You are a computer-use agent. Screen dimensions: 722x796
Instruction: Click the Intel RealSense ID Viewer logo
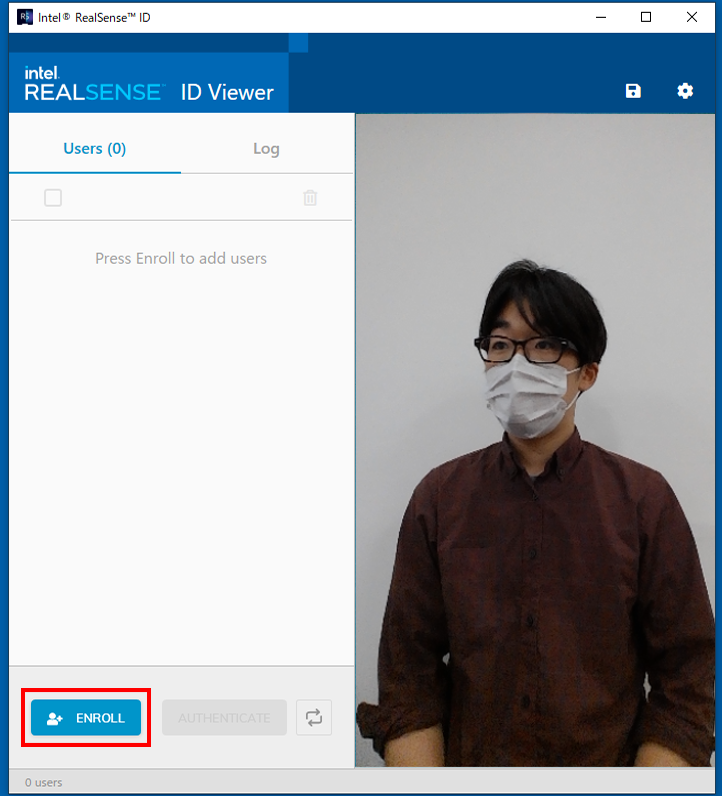149,84
